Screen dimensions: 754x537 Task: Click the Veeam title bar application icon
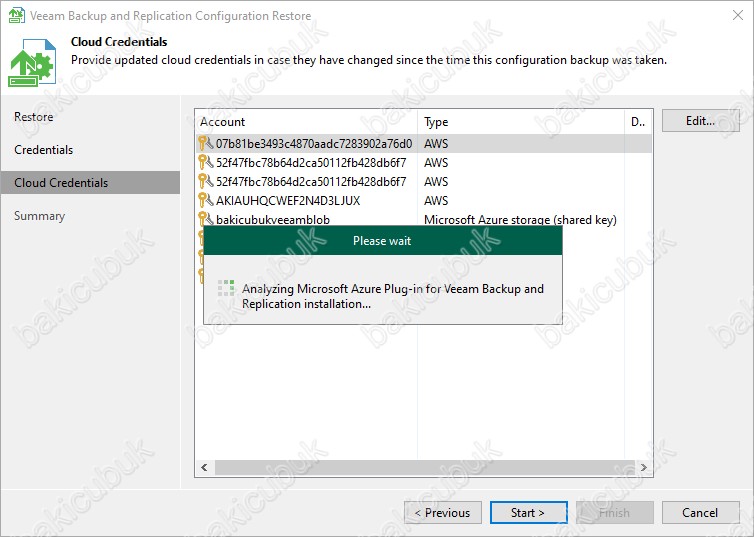[x=17, y=15]
